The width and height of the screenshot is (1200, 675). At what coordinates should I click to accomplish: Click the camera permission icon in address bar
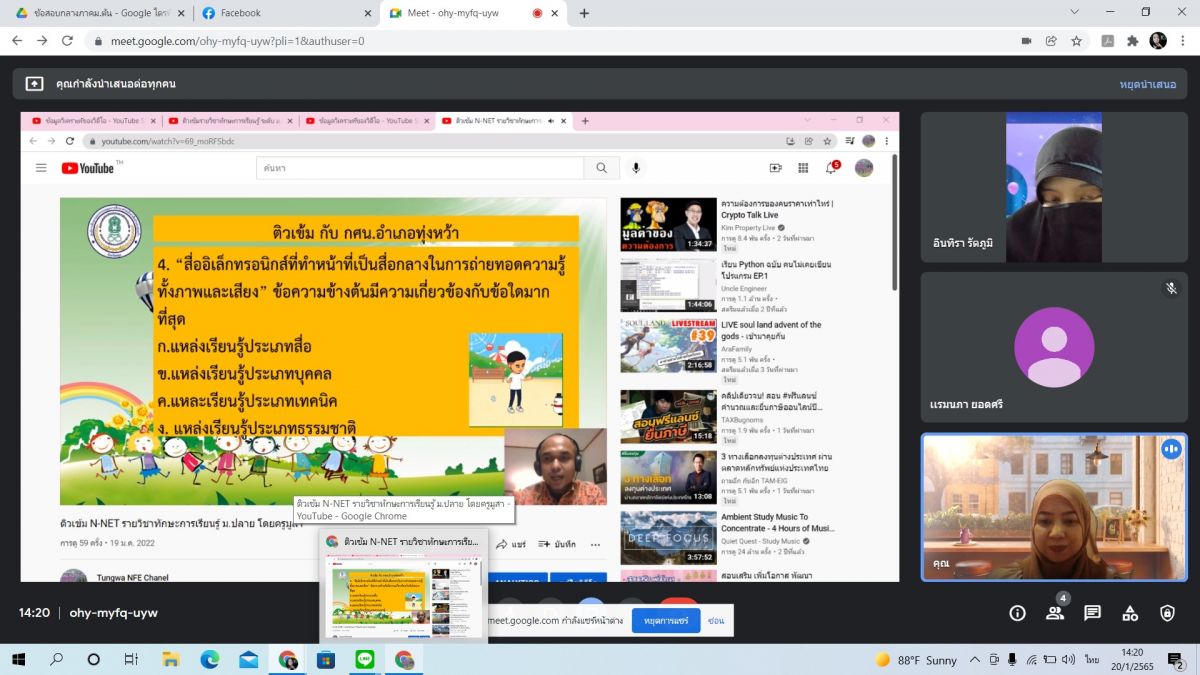coord(1026,41)
